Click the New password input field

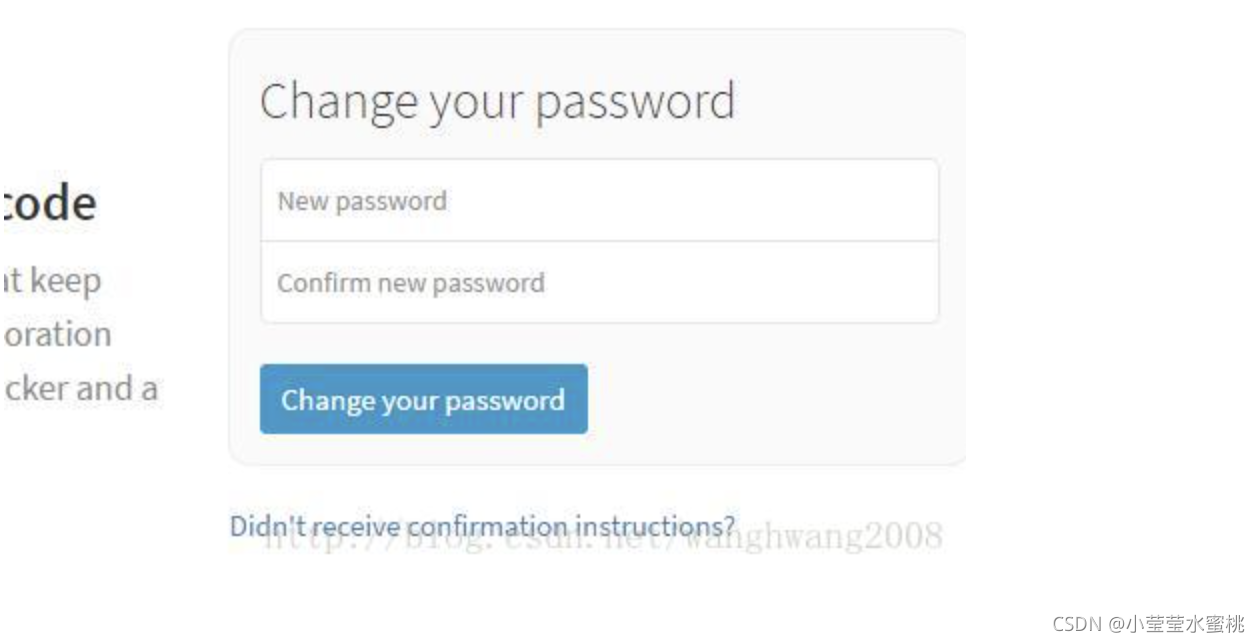coord(600,201)
